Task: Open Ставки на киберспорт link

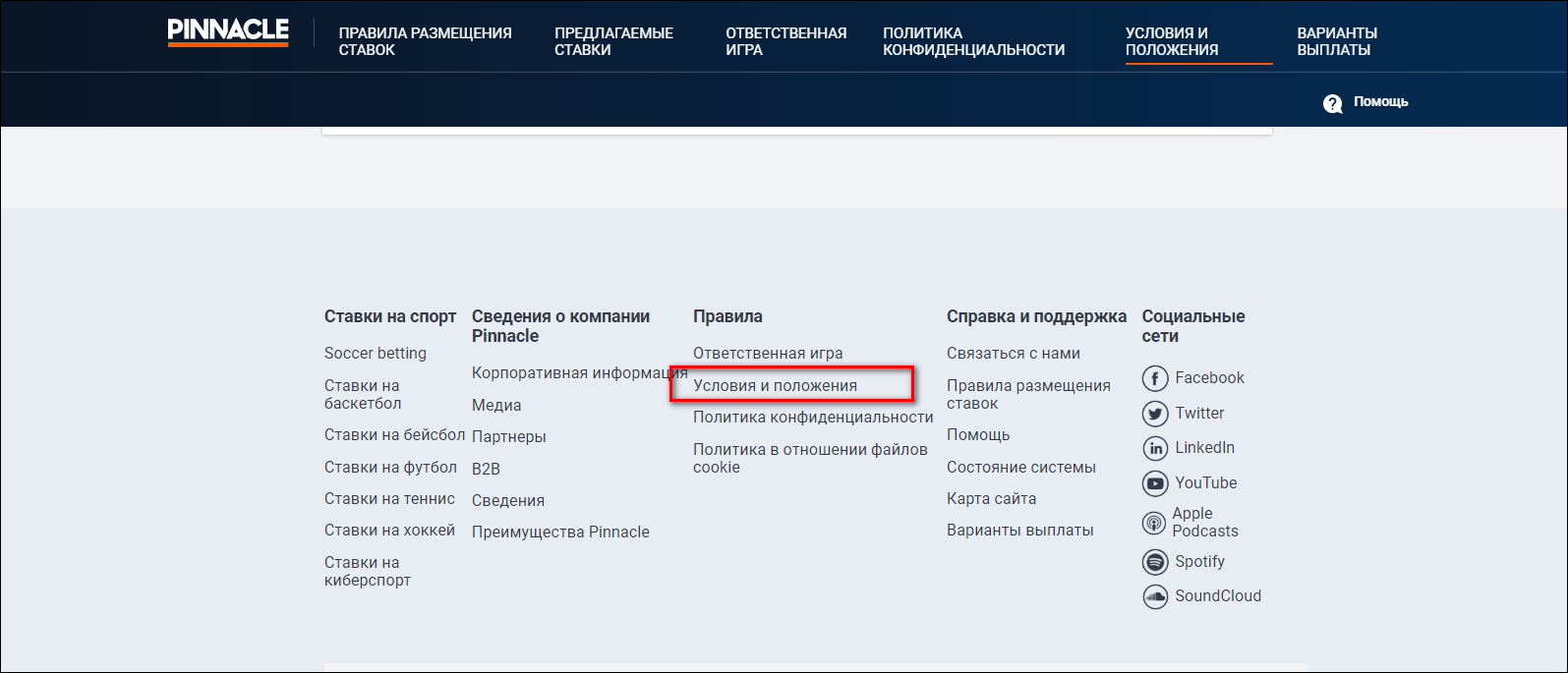Action: [368, 572]
